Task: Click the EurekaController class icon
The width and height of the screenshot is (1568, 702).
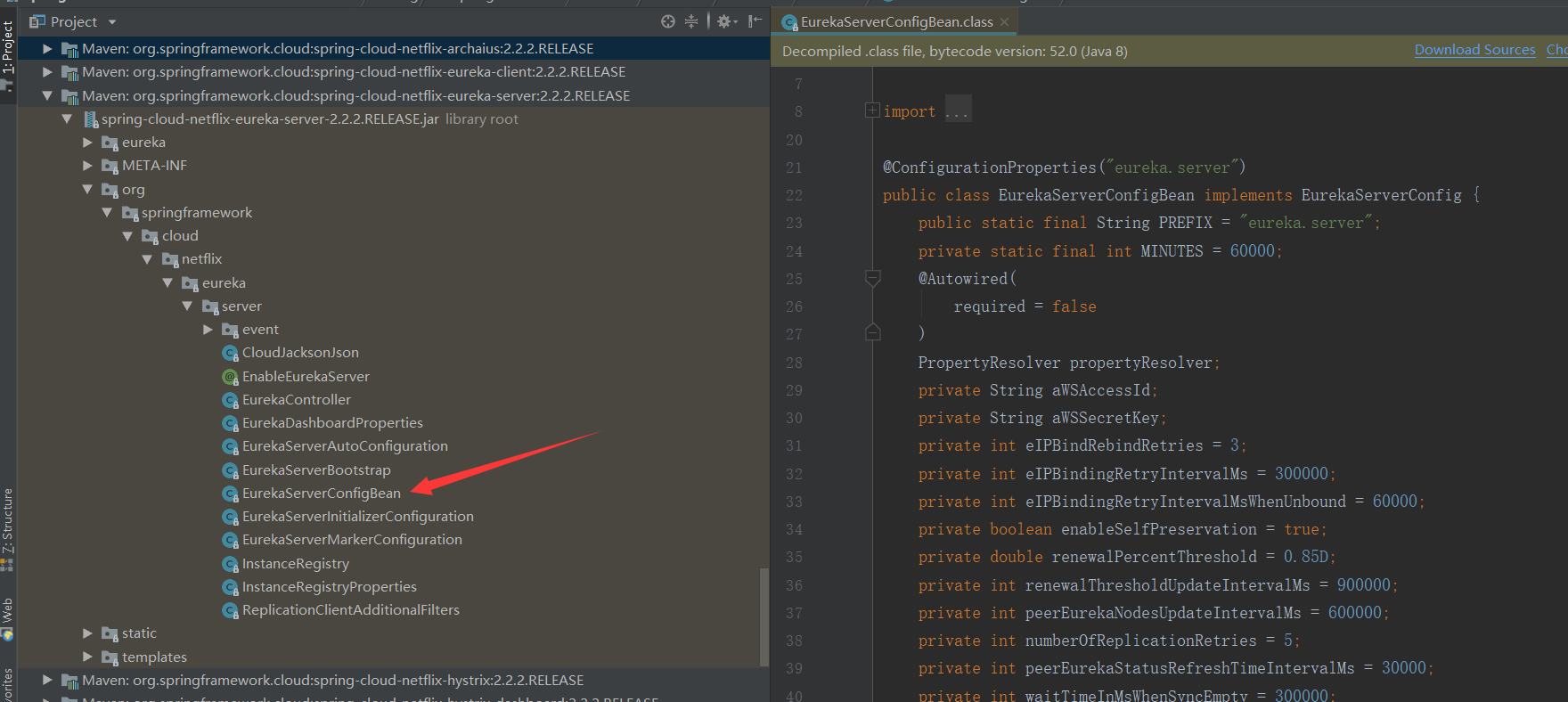Action: 230,400
